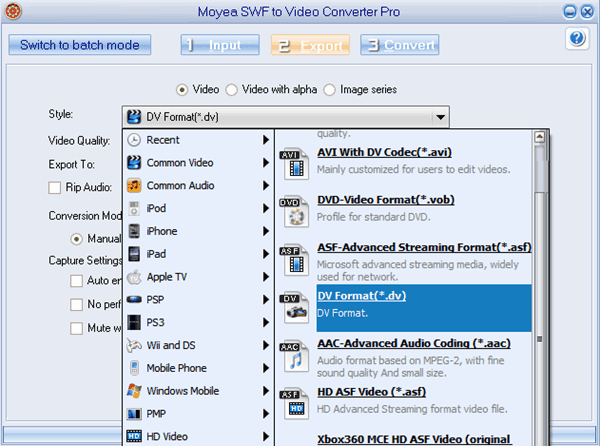Click the DV Format camcorder icon

[x=294, y=308]
